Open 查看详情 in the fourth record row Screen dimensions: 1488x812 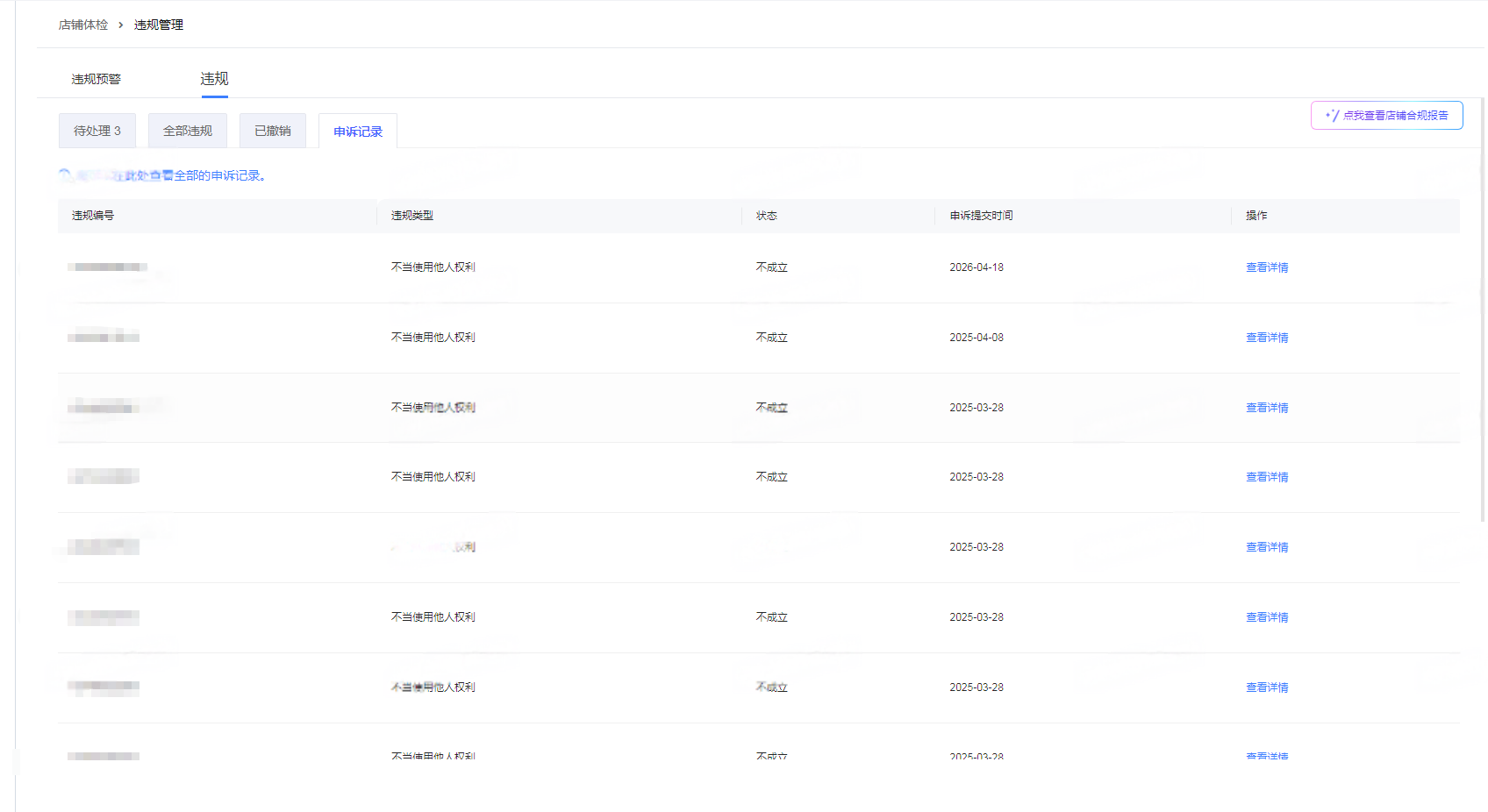point(1267,477)
